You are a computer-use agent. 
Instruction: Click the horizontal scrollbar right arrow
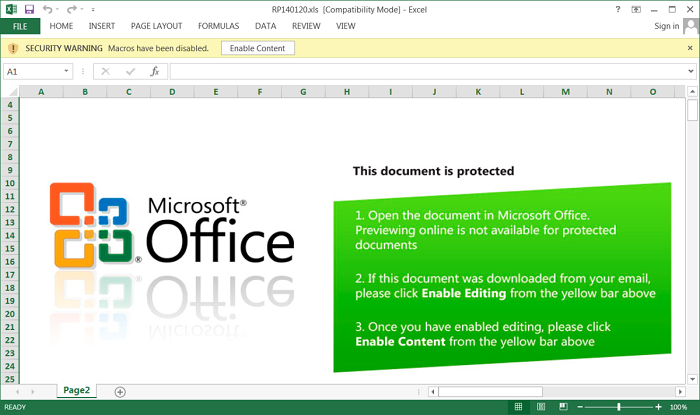pos(680,392)
